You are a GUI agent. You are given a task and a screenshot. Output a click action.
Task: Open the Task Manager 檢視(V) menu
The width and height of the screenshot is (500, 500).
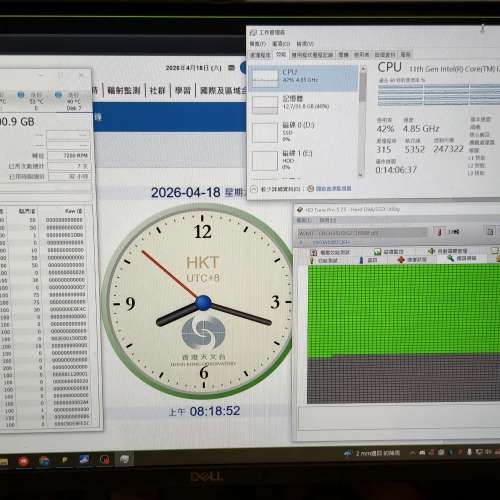[305, 44]
